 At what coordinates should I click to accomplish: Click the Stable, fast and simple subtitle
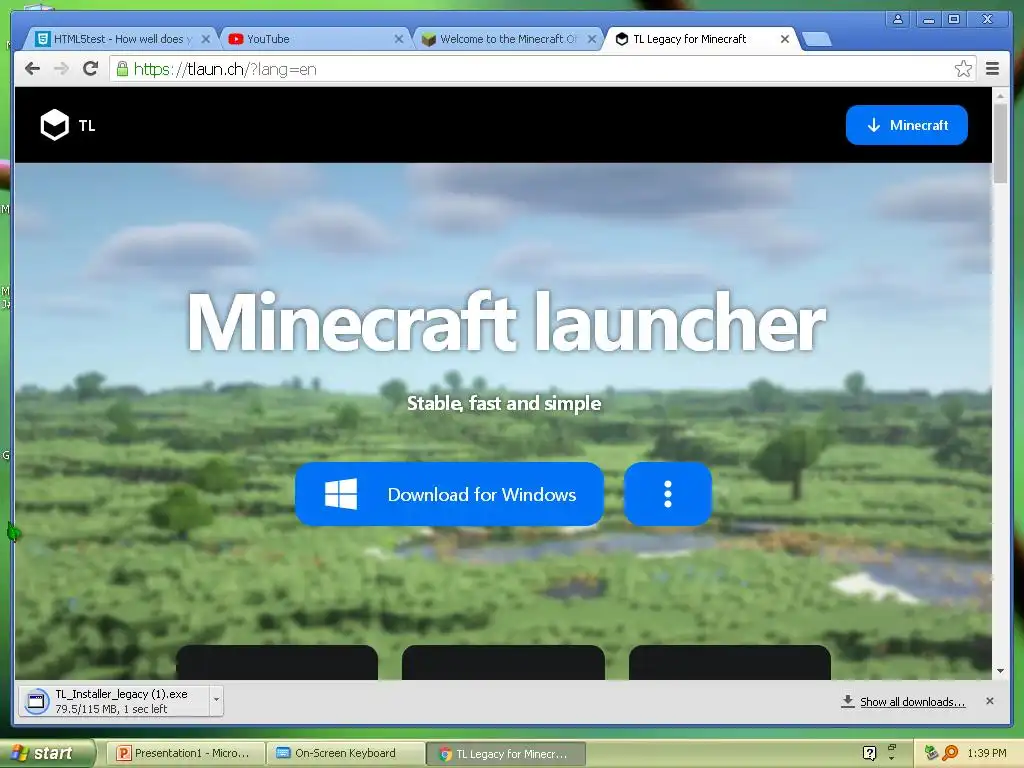[x=504, y=403]
